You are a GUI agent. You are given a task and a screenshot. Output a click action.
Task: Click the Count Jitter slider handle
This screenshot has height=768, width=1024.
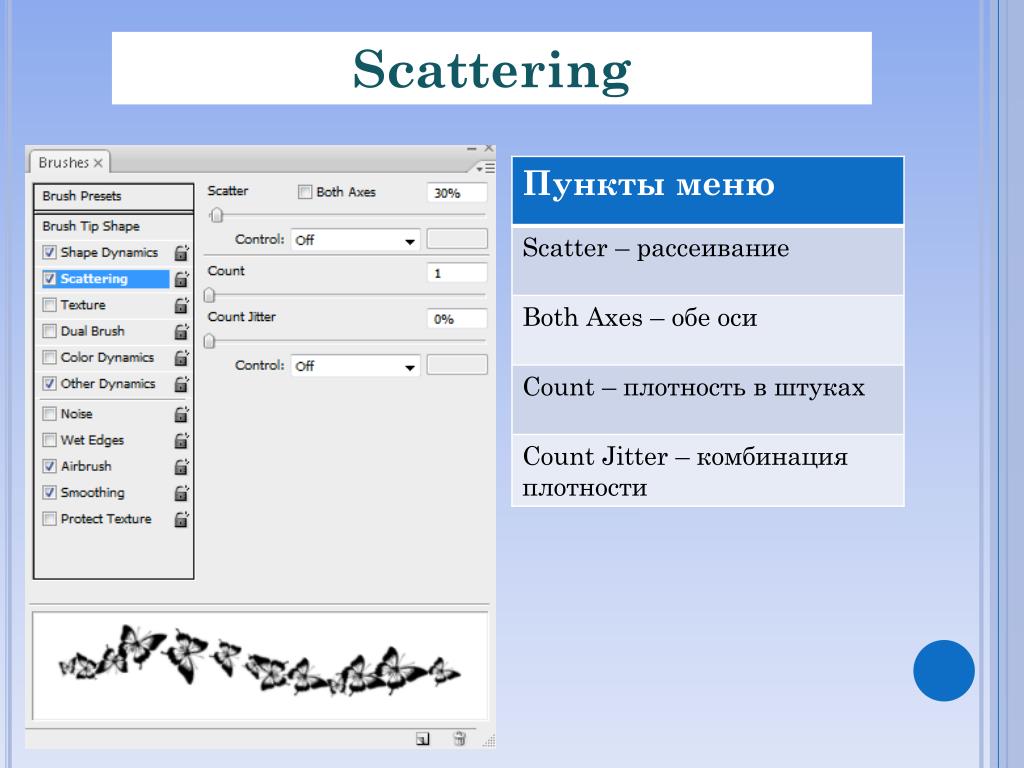210,342
